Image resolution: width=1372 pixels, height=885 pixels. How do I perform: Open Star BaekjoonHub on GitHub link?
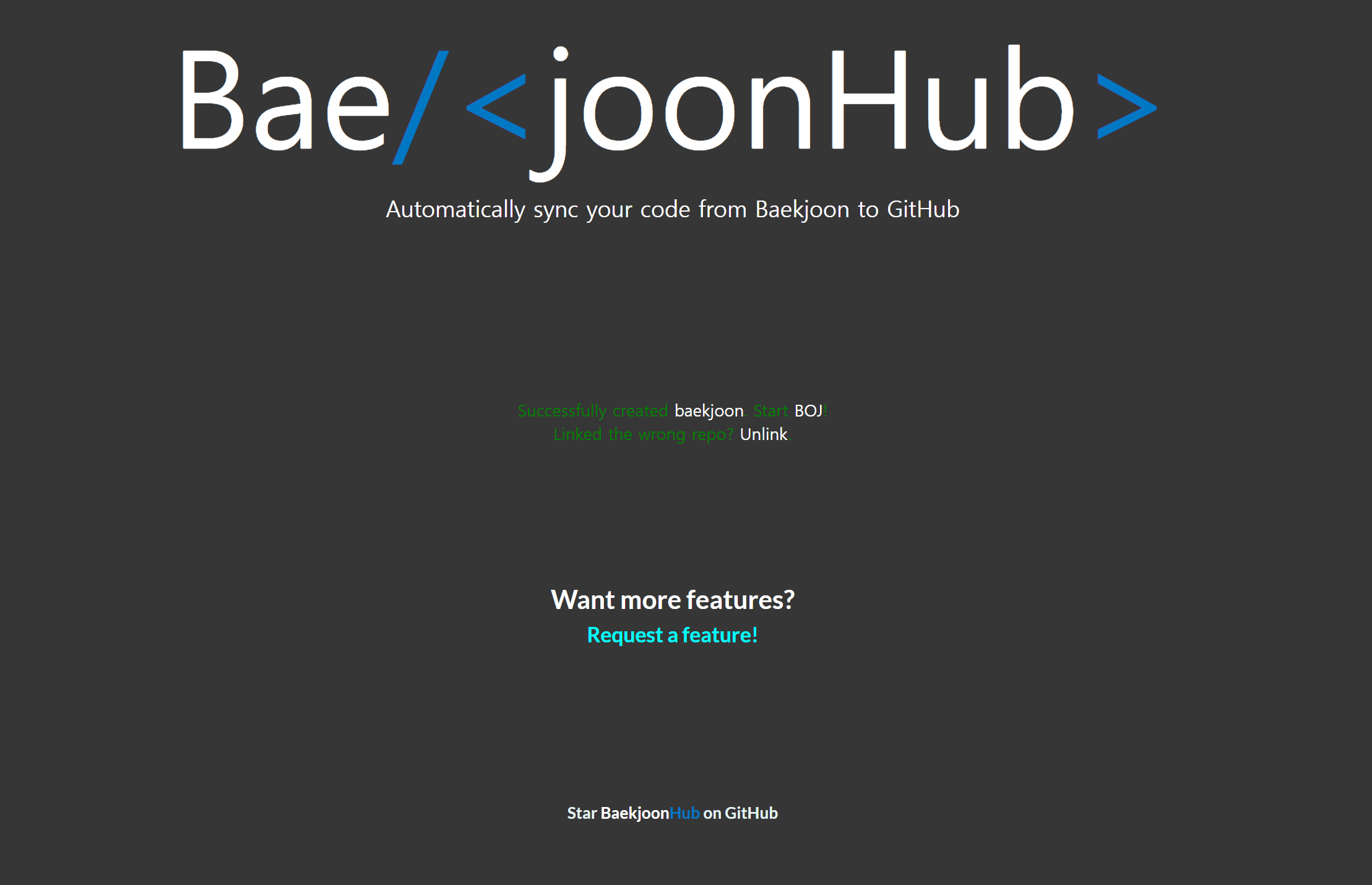click(672, 813)
